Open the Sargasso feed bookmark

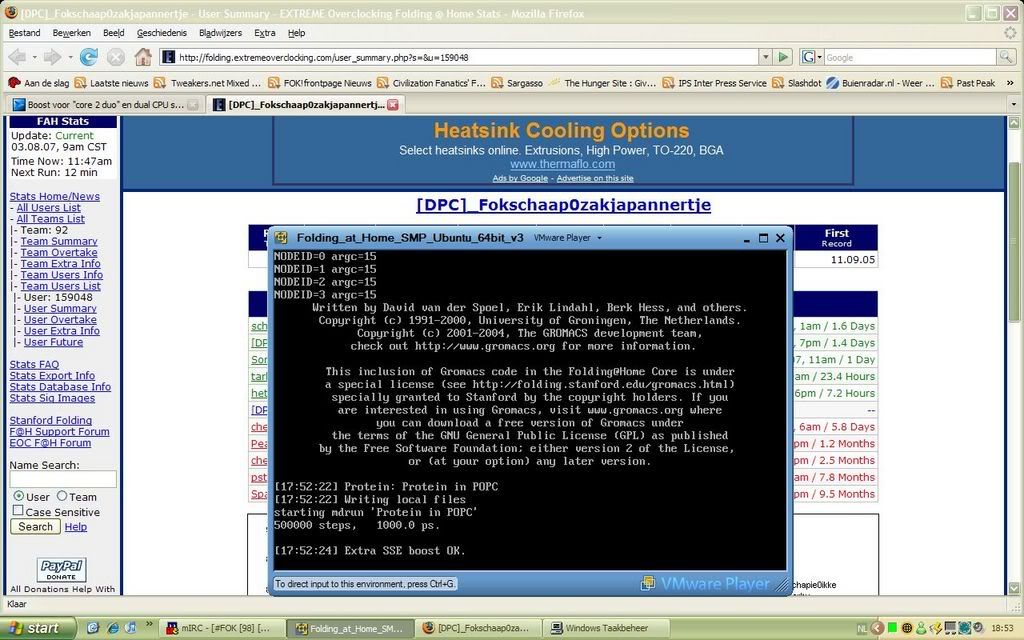tap(517, 83)
